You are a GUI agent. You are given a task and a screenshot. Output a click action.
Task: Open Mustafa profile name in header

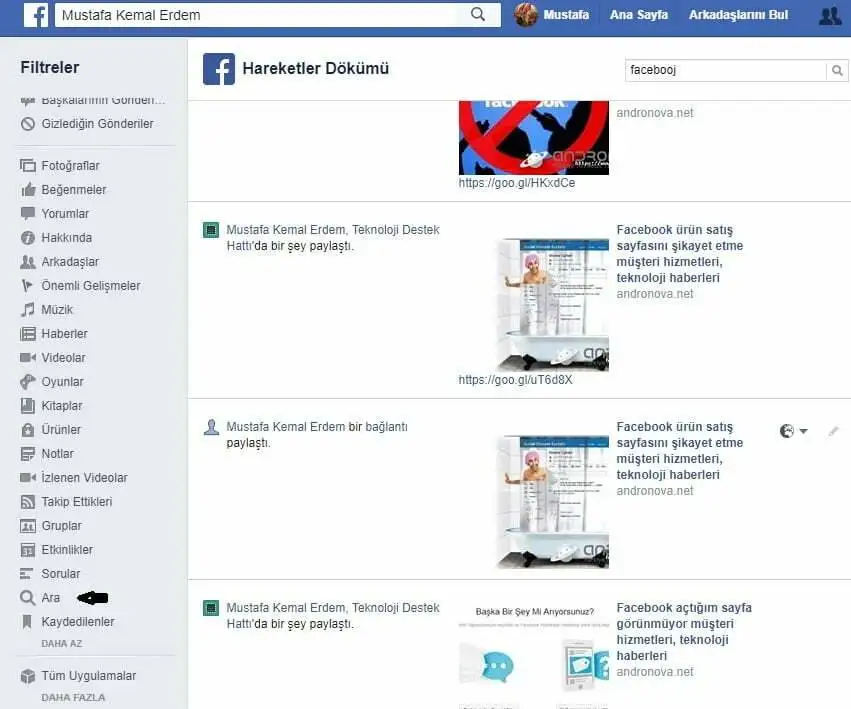tap(566, 15)
